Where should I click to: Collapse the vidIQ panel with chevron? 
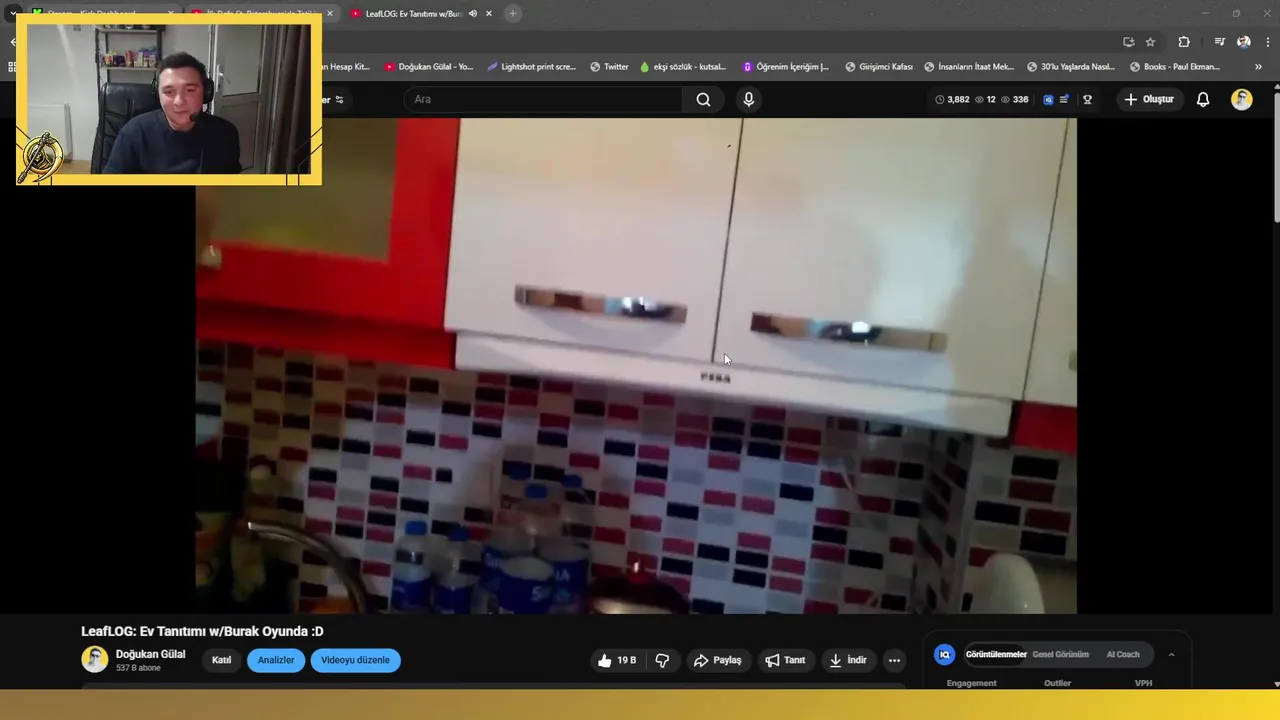pos(1171,655)
